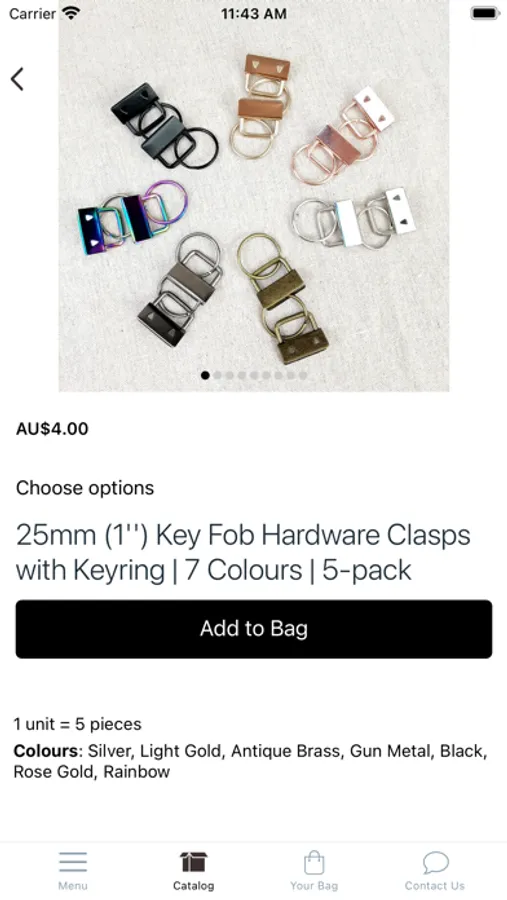Tap the rainbow clasp in product photo
This screenshot has height=900, width=507.
pyautogui.click(x=132, y=217)
